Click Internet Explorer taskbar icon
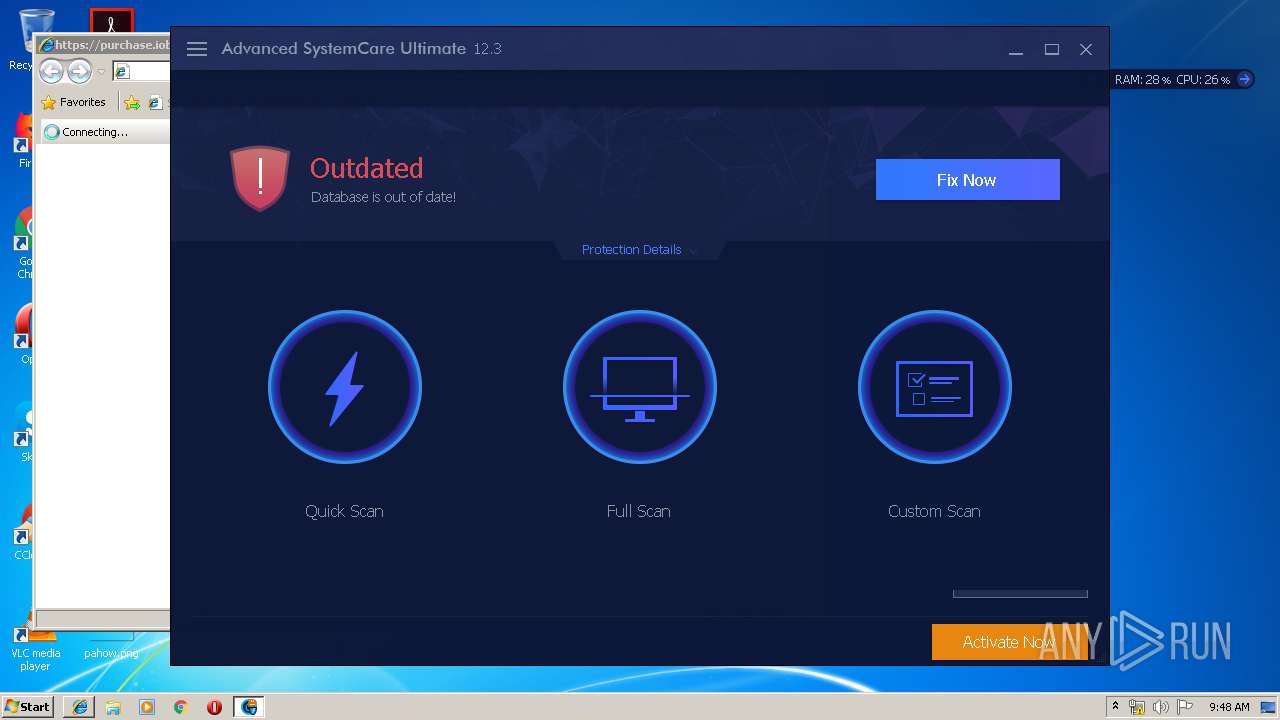The width and height of the screenshot is (1280, 720). pyautogui.click(x=80, y=707)
